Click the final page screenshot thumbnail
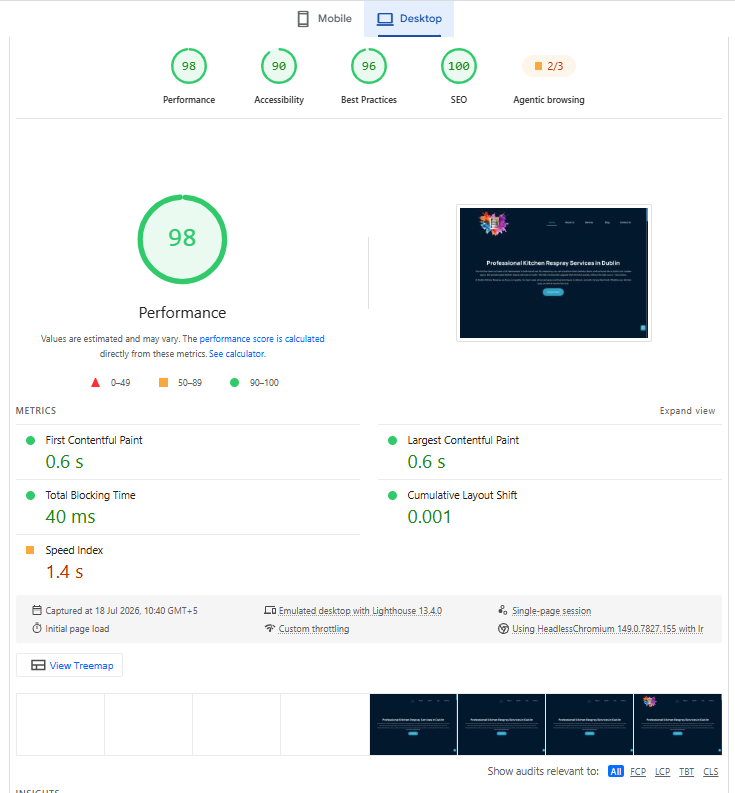The height and width of the screenshot is (793, 735). point(554,273)
